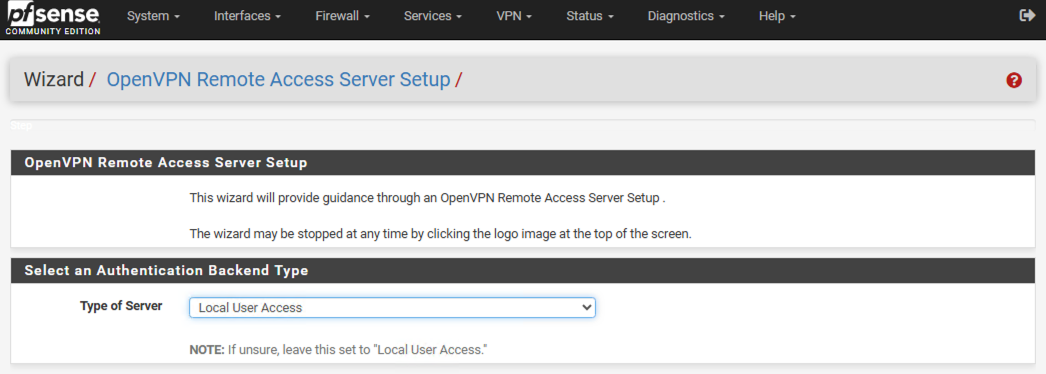This screenshot has height=374, width=1046.
Task: Open the Diagnostics menu
Action: (686, 16)
